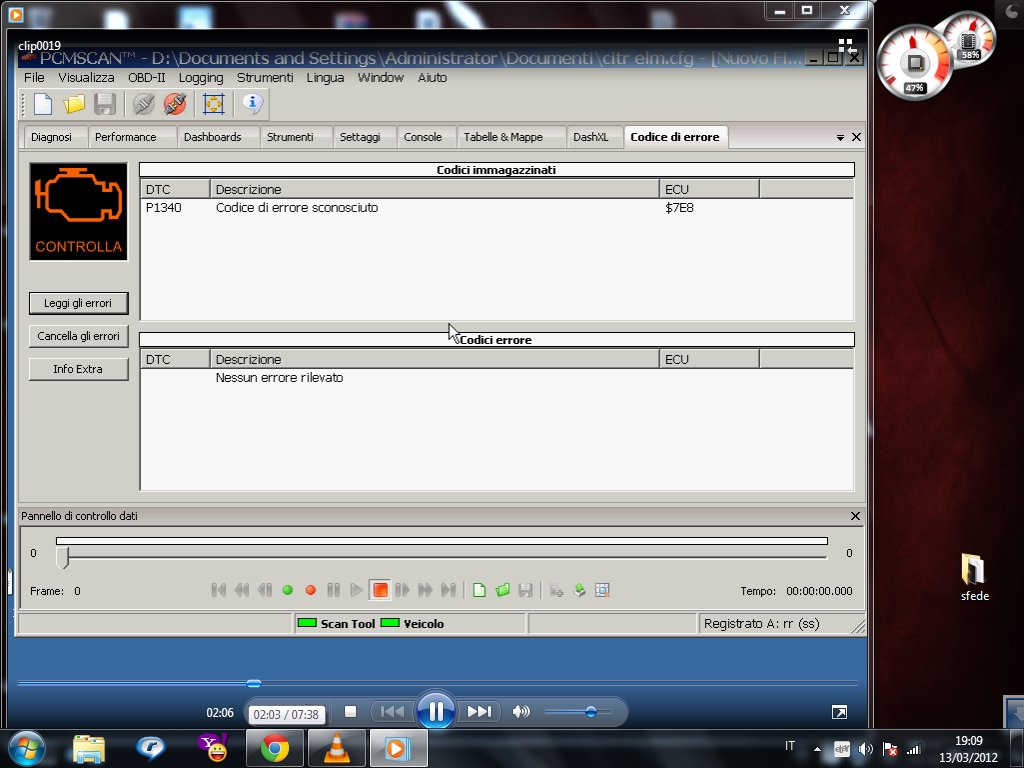Click the Cancella gli errori button
Image resolution: width=1024 pixels, height=768 pixels.
[78, 336]
